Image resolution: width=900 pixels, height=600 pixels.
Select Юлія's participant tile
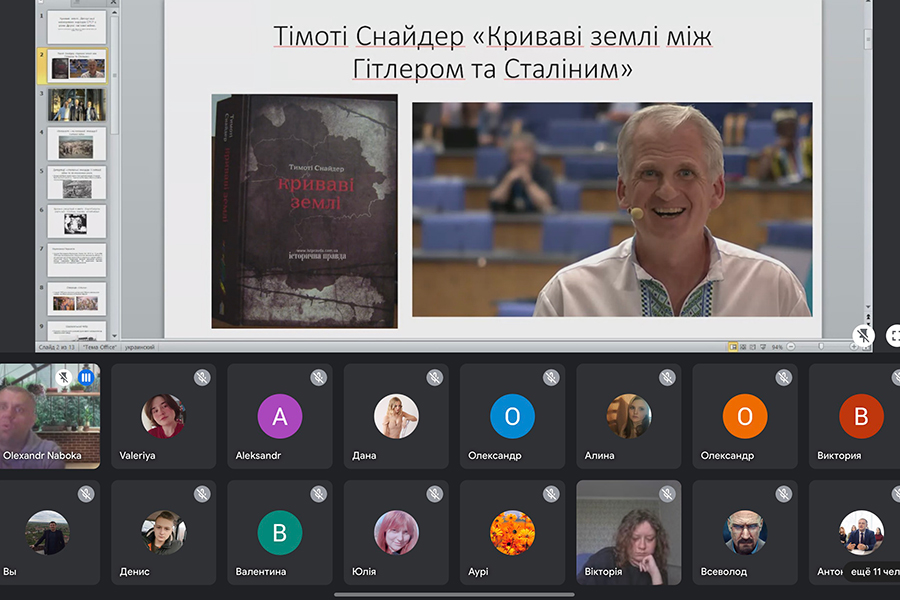click(396, 532)
